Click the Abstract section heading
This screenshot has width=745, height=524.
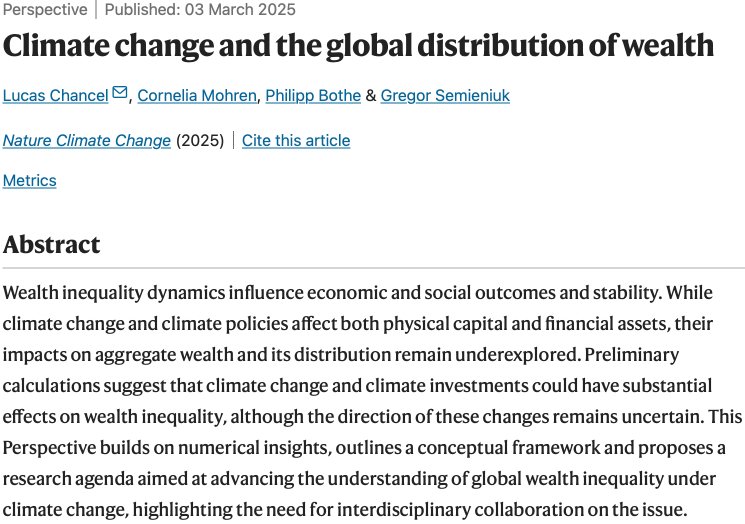tap(52, 244)
